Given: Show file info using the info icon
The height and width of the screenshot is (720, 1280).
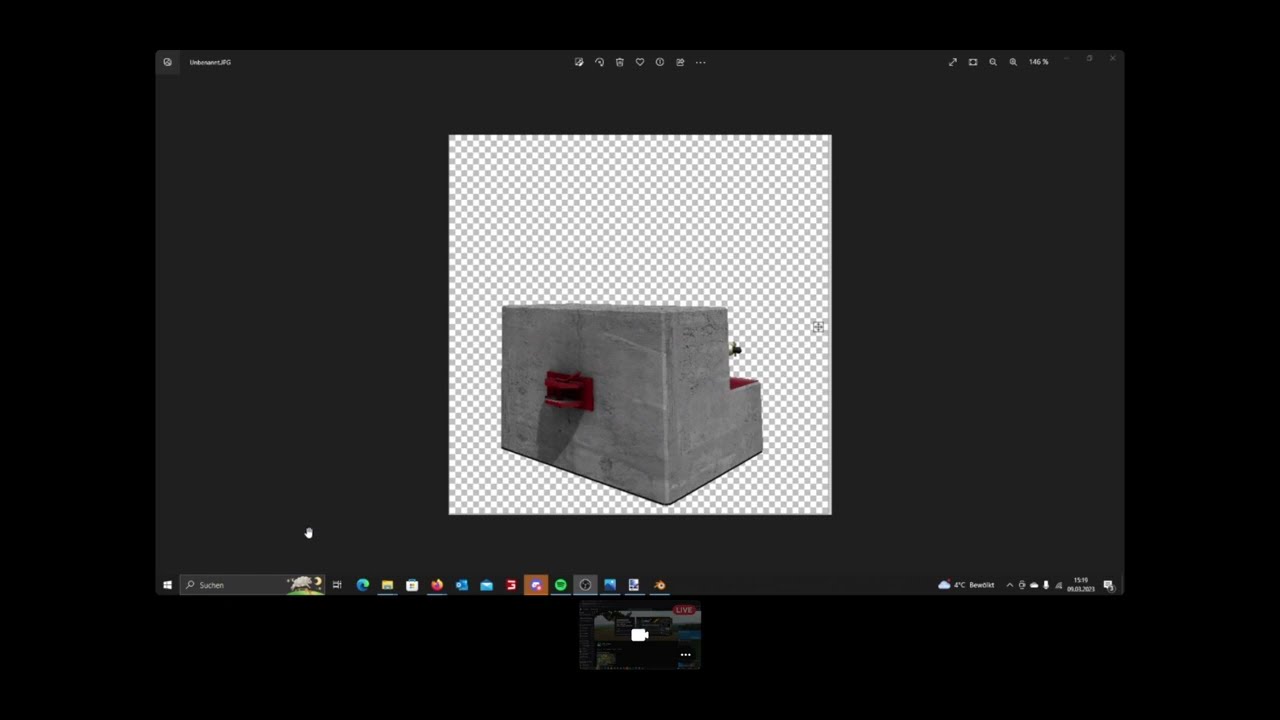Looking at the screenshot, I should coord(660,62).
